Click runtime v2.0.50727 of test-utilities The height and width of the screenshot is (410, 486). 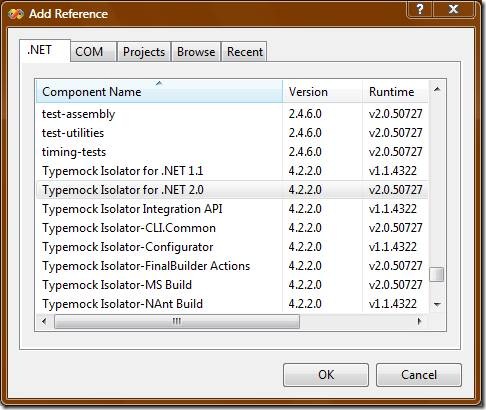click(396, 133)
